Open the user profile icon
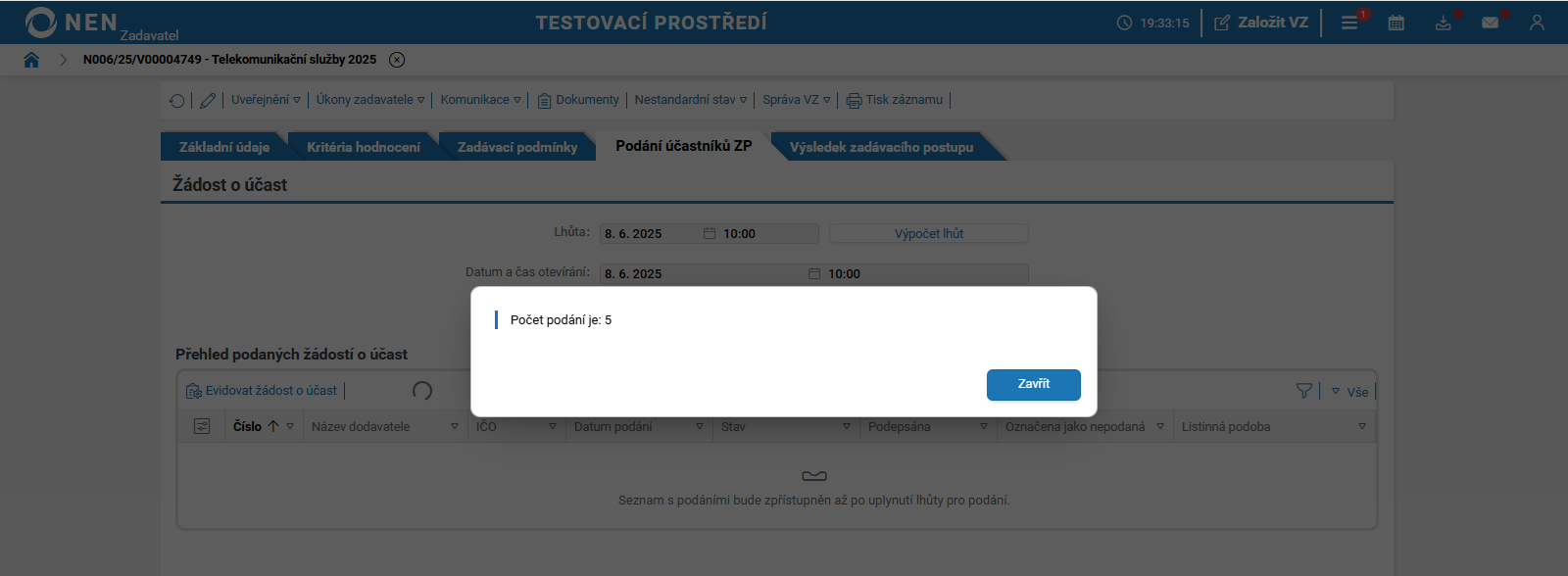Screen dimensions: 1568x576 (1537, 23)
